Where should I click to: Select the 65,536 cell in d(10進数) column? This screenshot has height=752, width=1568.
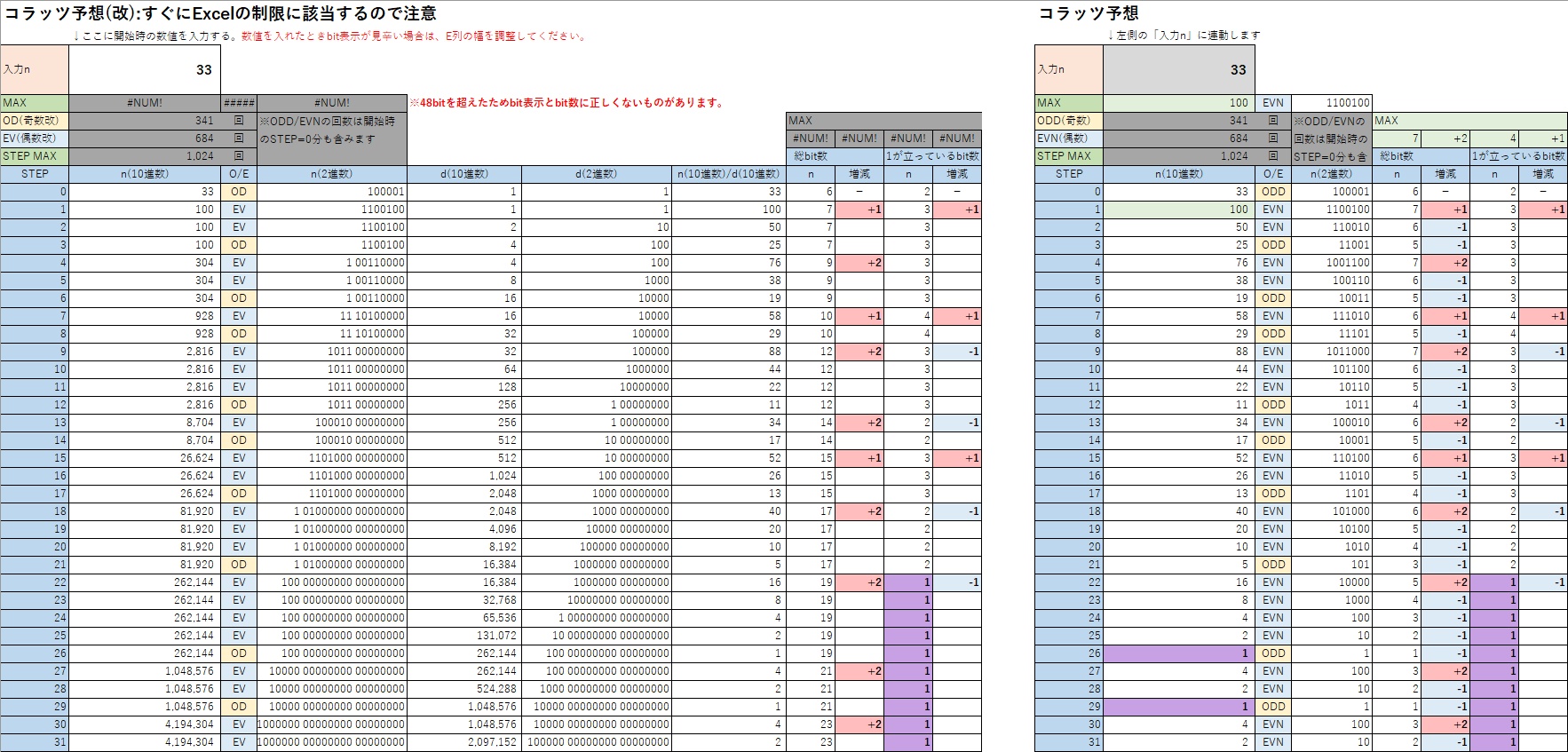point(464,618)
